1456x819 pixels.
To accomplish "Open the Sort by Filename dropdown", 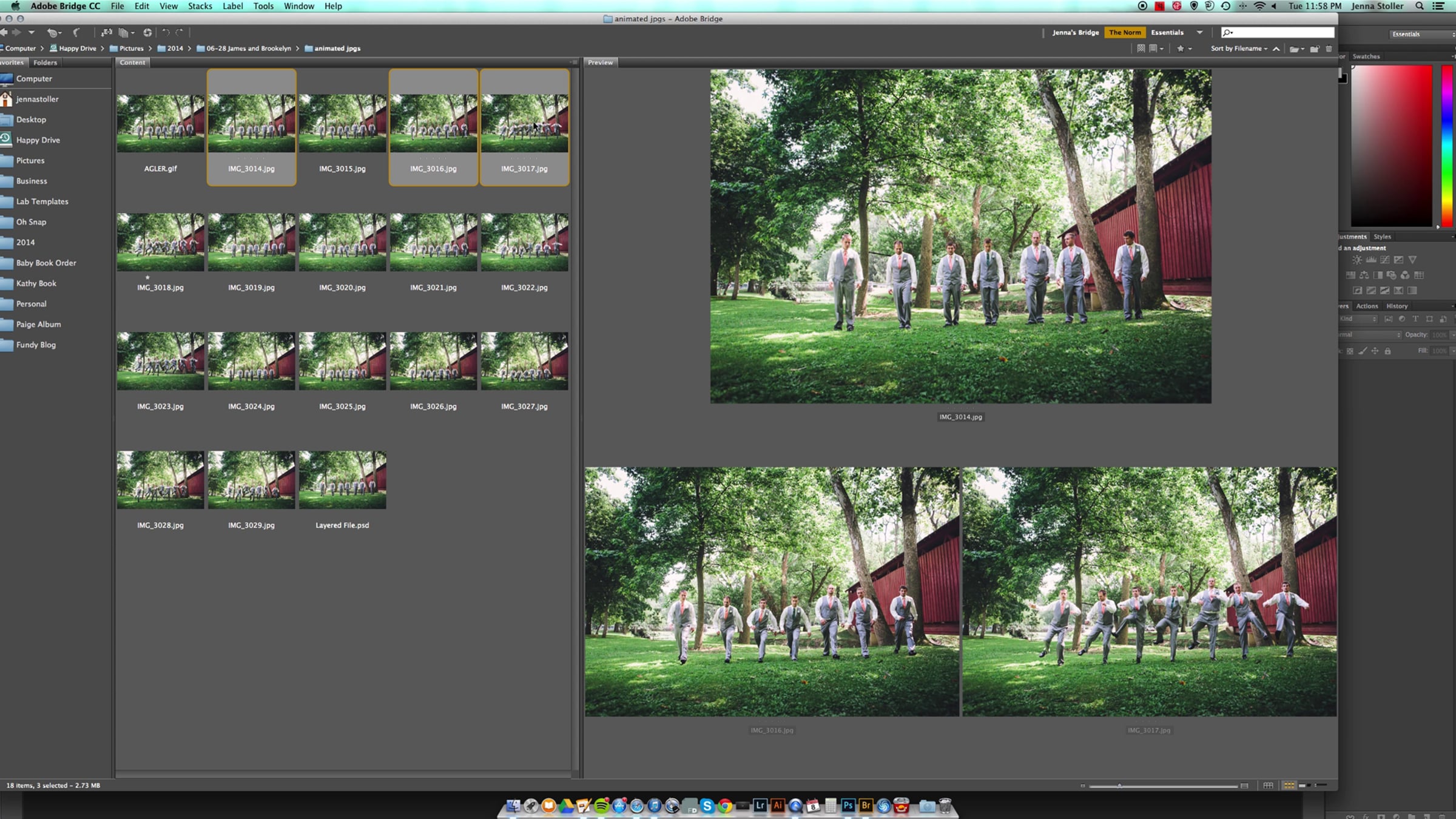I will click(1239, 49).
